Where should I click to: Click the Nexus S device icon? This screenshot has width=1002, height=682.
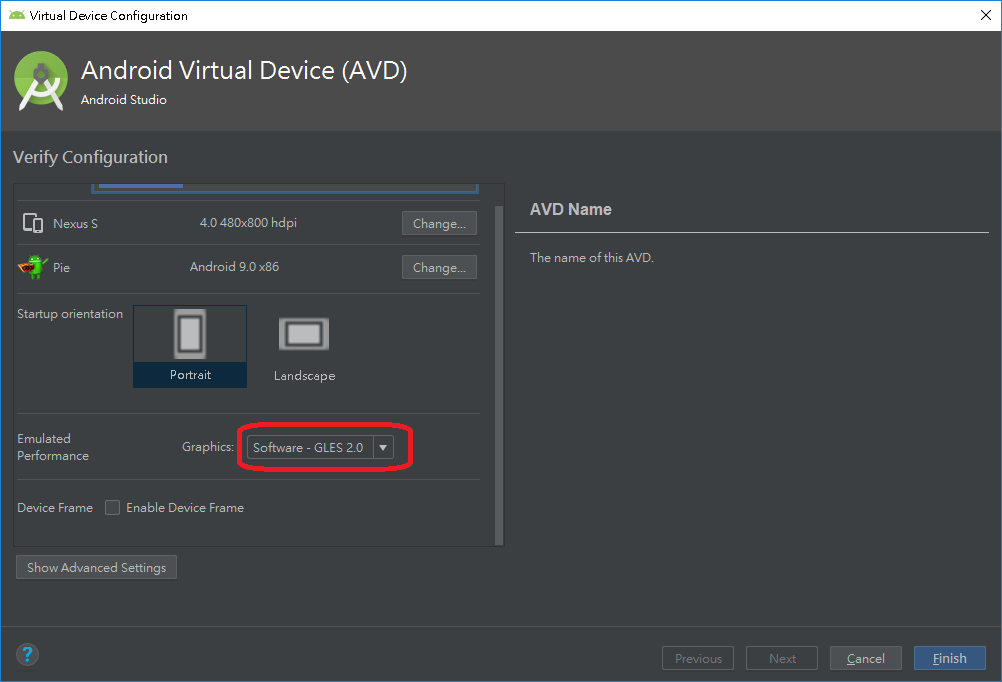click(33, 223)
